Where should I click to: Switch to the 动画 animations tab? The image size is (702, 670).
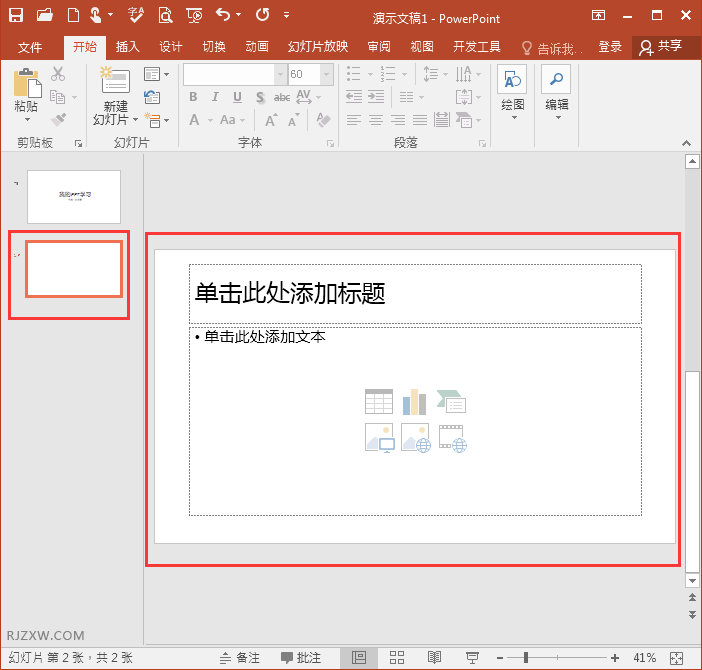click(257, 47)
